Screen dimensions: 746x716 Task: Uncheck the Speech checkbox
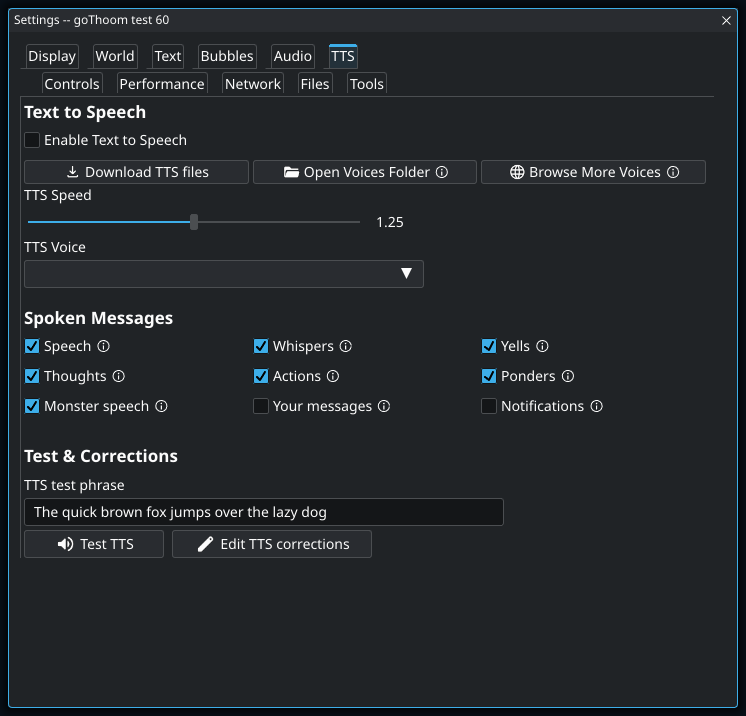click(32, 346)
